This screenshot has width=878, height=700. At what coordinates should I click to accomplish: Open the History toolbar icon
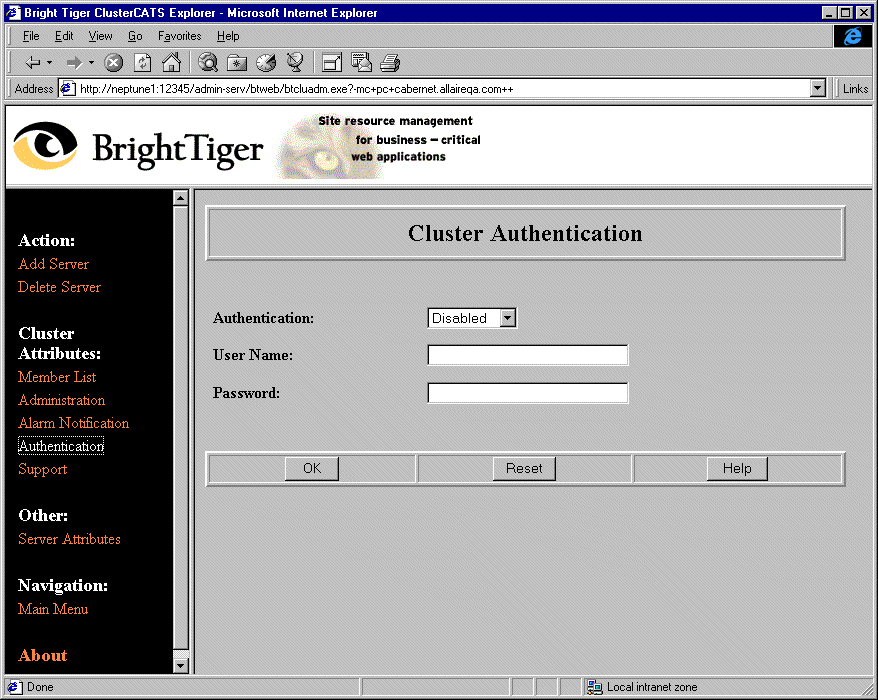tap(266, 63)
